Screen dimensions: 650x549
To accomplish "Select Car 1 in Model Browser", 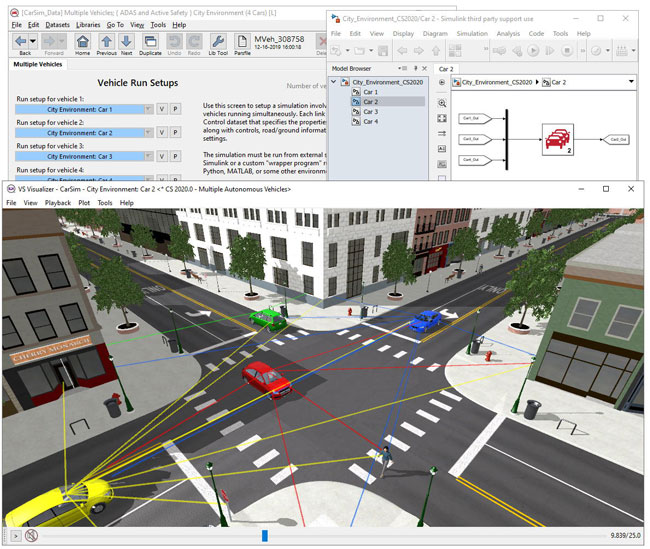I will click(370, 92).
